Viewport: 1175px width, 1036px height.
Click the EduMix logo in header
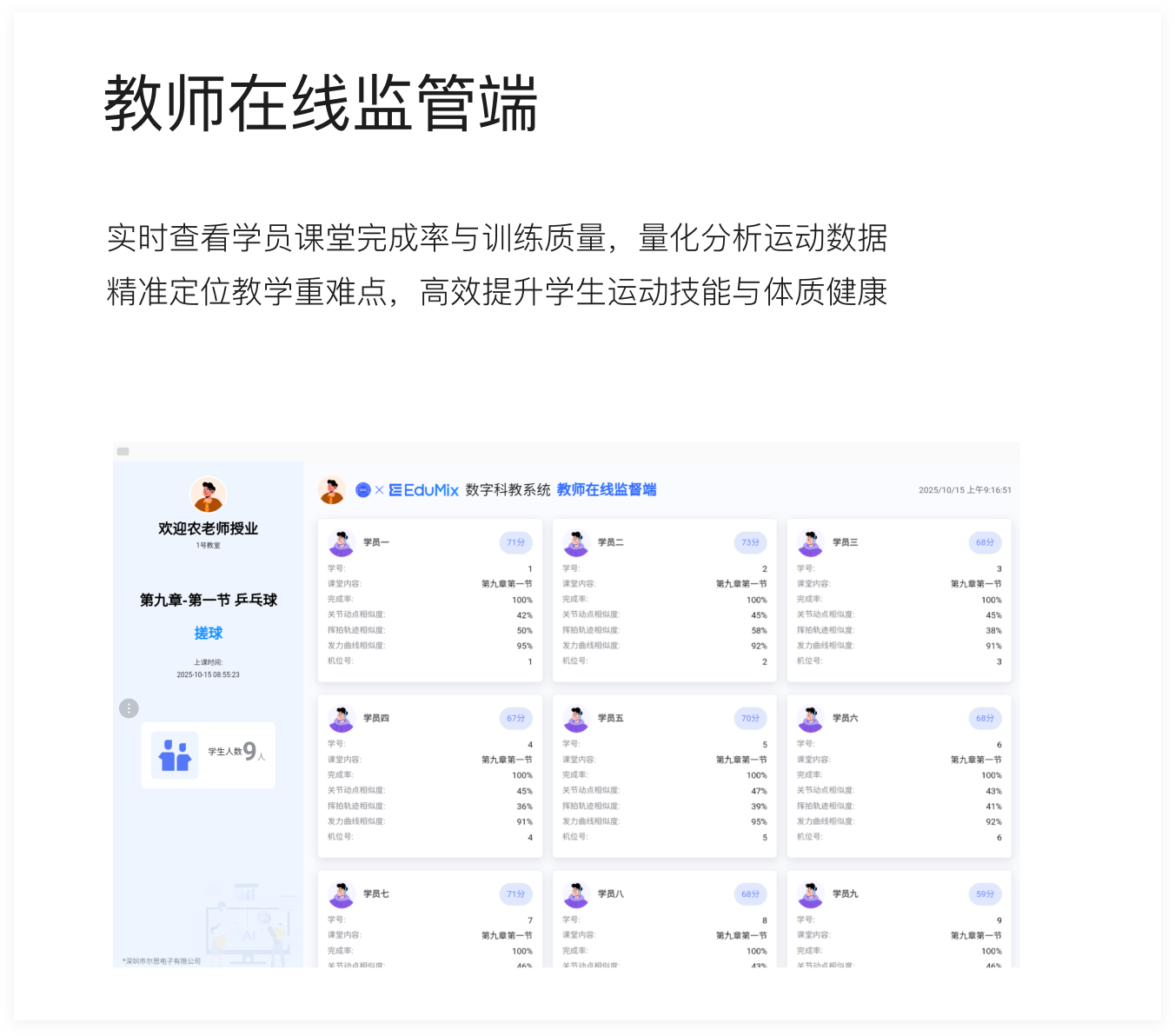pyautogui.click(x=424, y=490)
